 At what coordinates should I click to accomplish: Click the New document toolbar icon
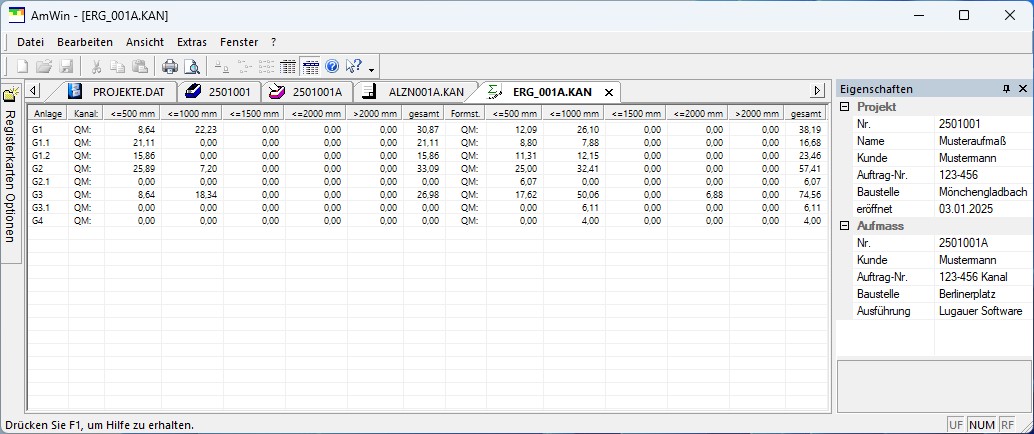point(22,66)
